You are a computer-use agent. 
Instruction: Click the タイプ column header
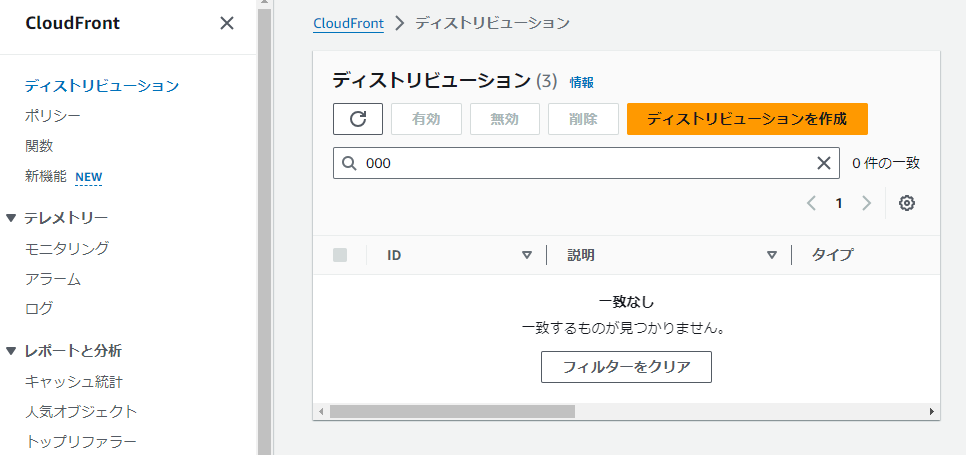coord(832,255)
